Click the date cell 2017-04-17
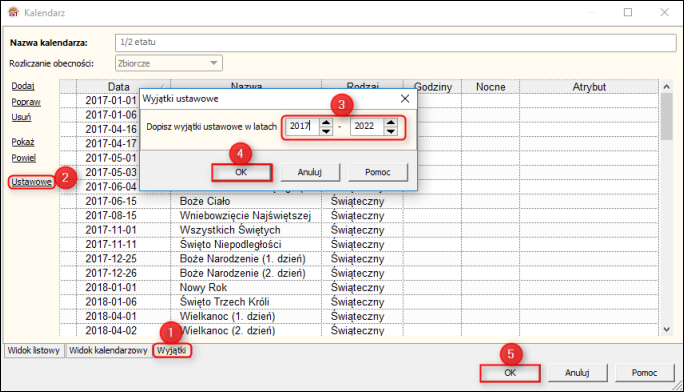Viewport: 684px width, 392px height. 111,143
